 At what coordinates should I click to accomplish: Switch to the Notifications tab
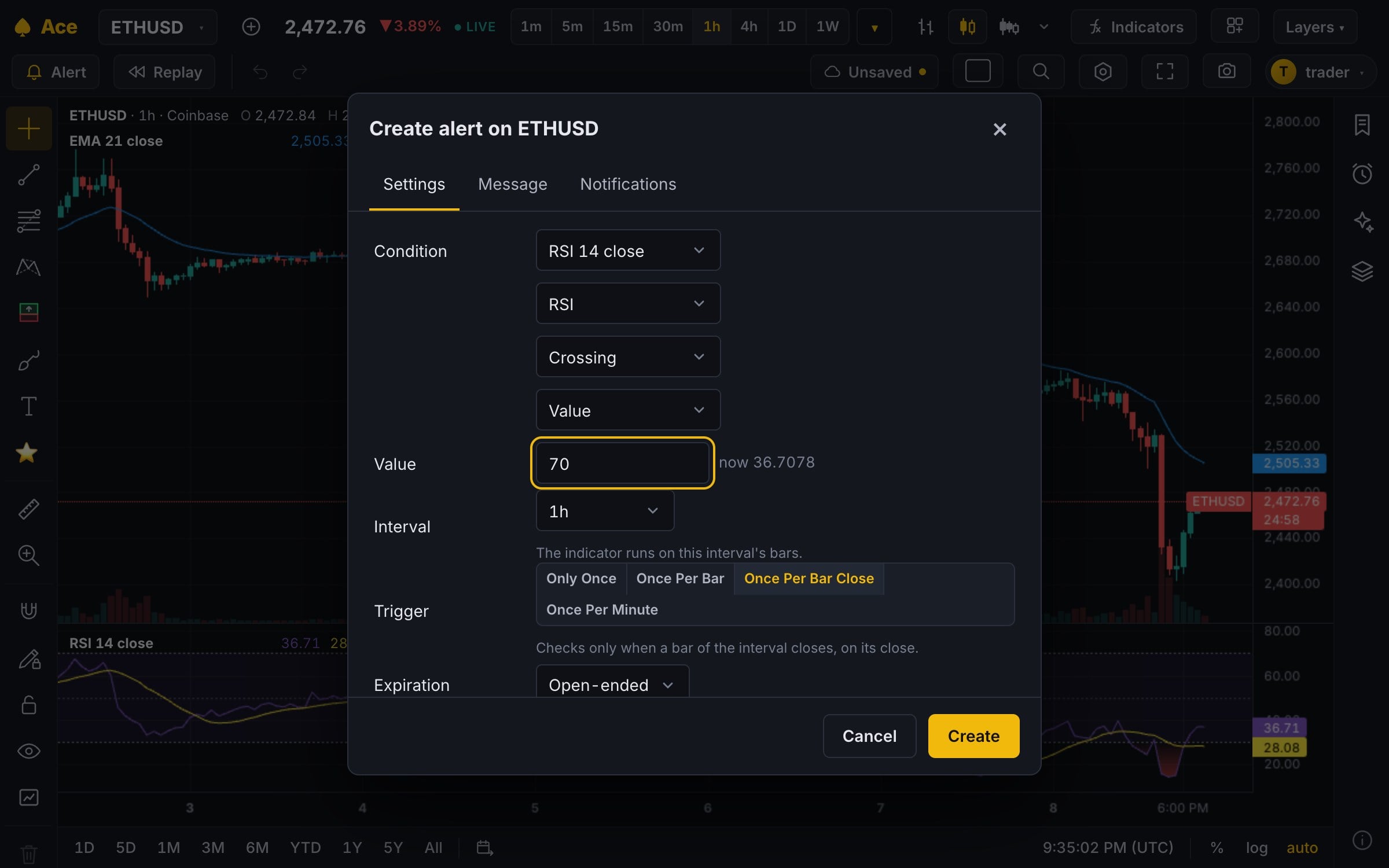628,184
